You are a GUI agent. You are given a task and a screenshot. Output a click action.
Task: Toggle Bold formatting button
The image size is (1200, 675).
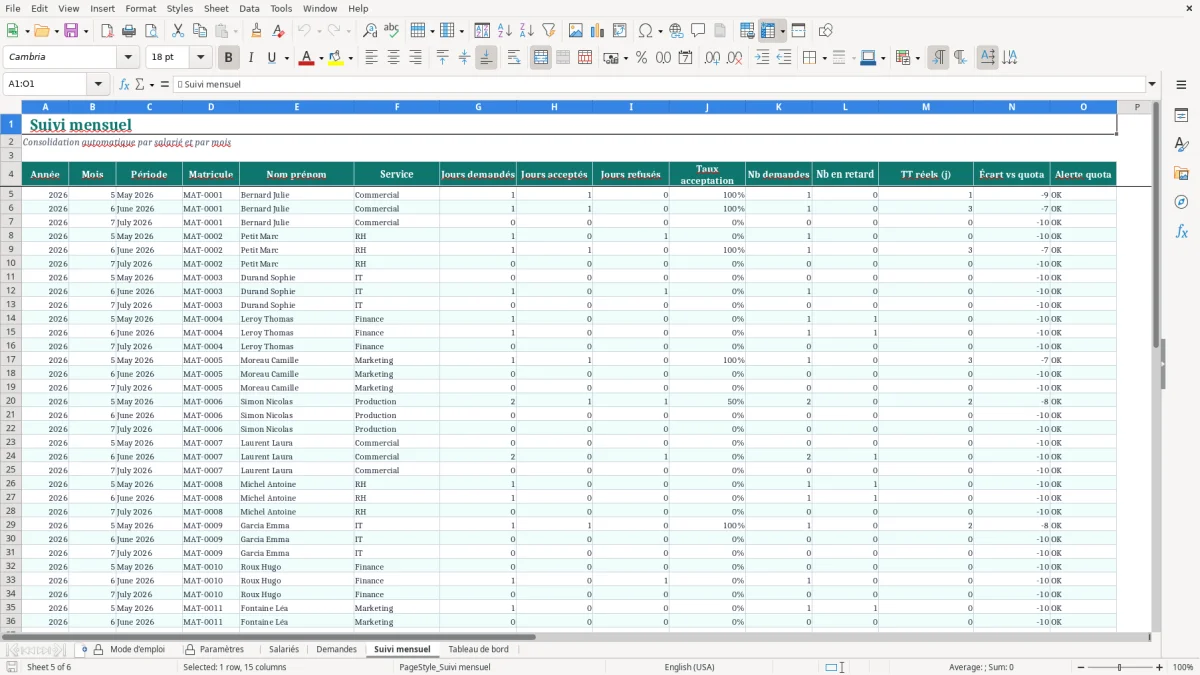228,58
